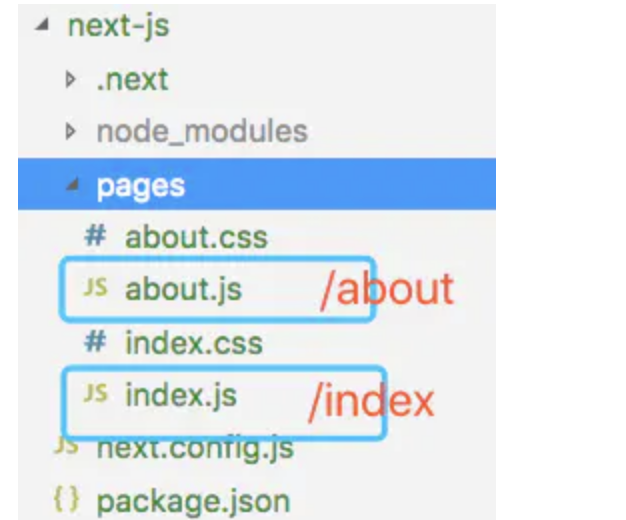Select the highlighted pages folder label
The height and width of the screenshot is (520, 626).
[140, 186]
